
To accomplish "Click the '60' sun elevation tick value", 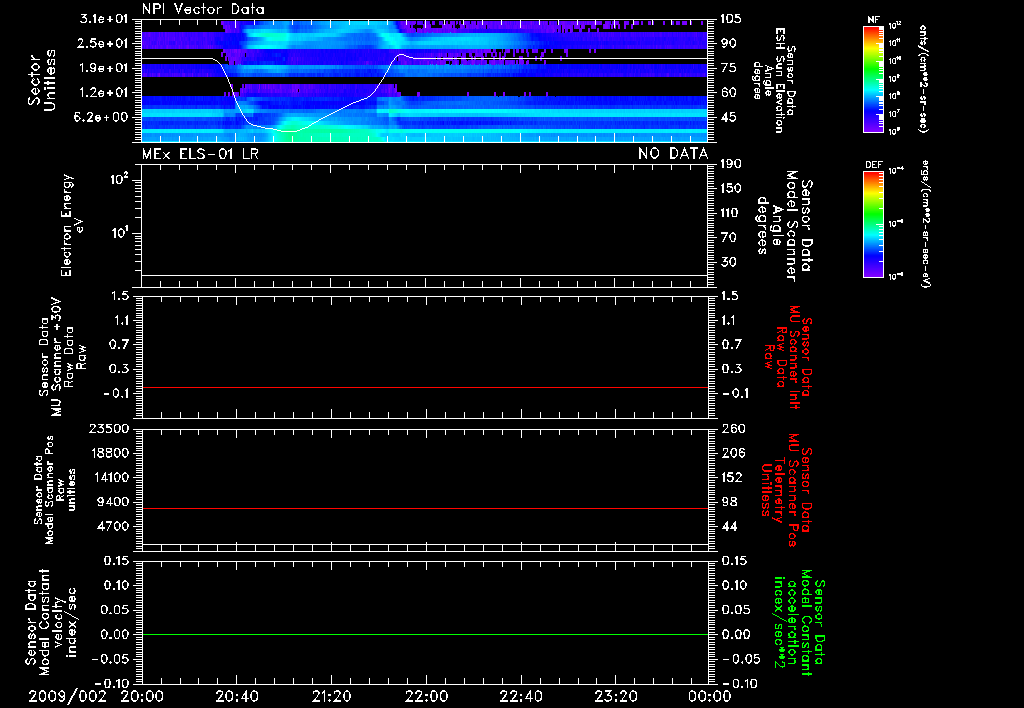I will [x=728, y=93].
